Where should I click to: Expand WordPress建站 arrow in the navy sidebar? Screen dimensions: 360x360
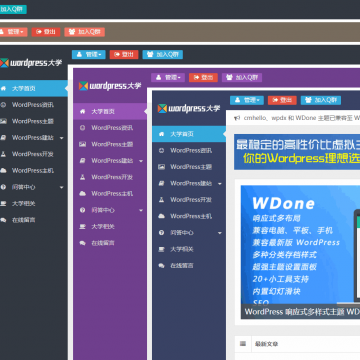pos(220,184)
